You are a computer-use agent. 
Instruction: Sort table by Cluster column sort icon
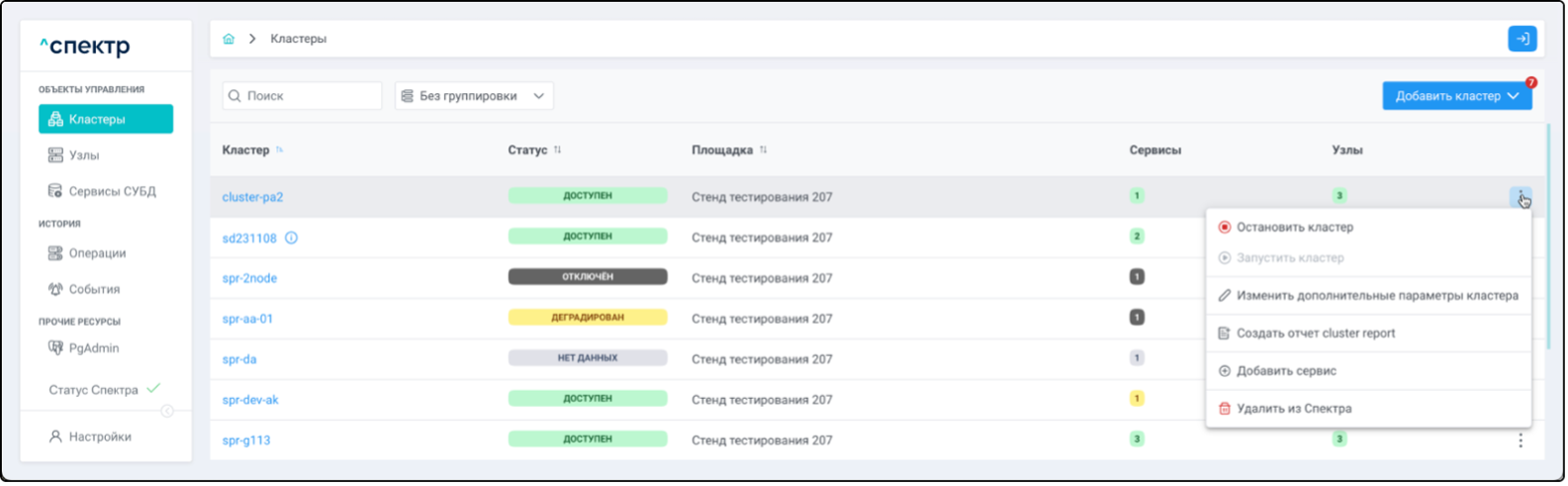coord(280,150)
